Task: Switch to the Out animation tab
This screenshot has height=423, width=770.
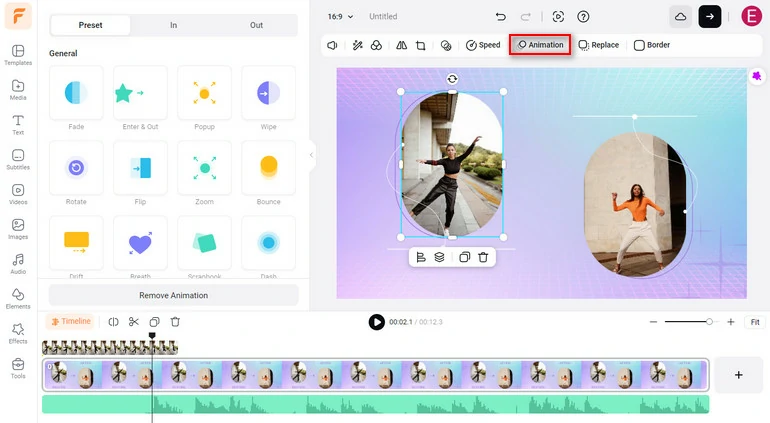Action: pyautogui.click(x=256, y=25)
